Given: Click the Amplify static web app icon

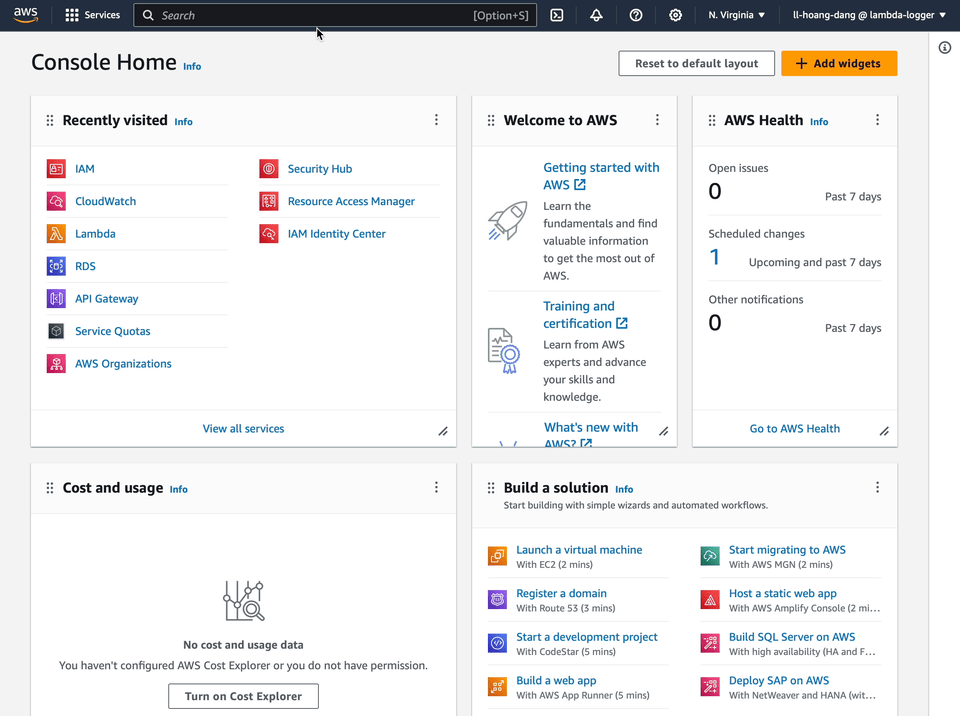Looking at the screenshot, I should (710, 600).
